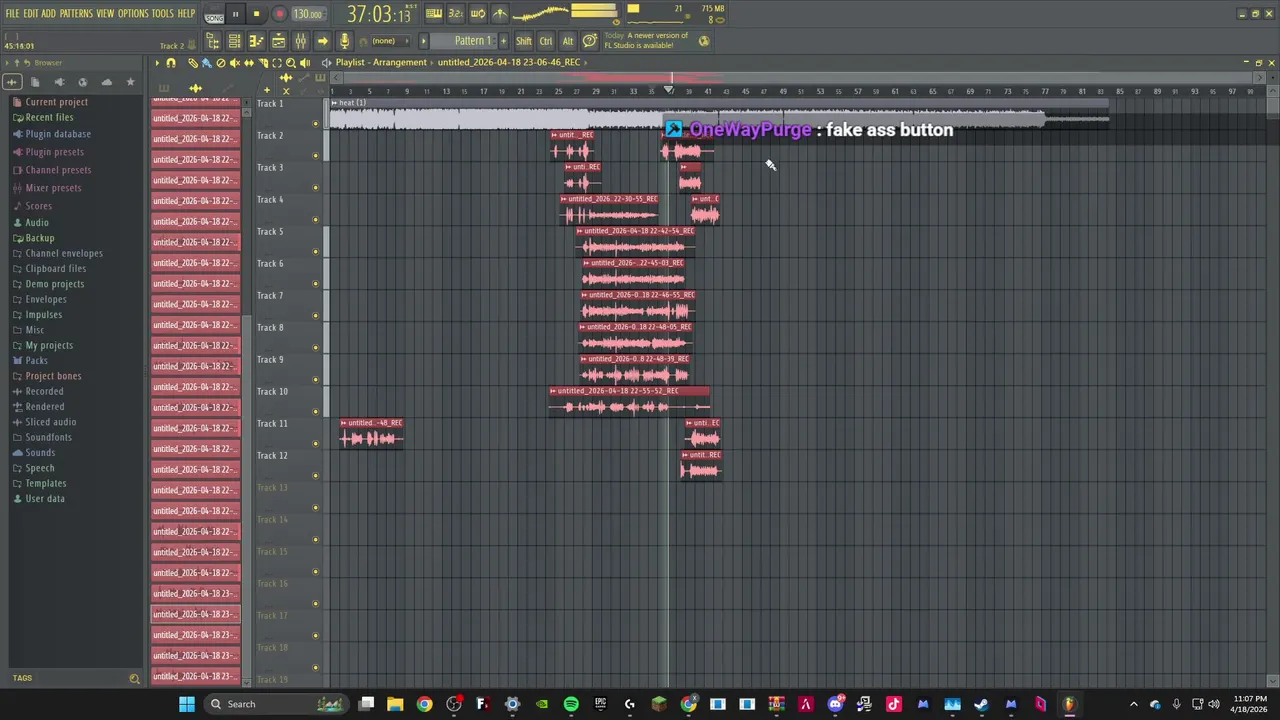Toggle the Shift modifier button
The width and height of the screenshot is (1280, 720).
[x=524, y=41]
